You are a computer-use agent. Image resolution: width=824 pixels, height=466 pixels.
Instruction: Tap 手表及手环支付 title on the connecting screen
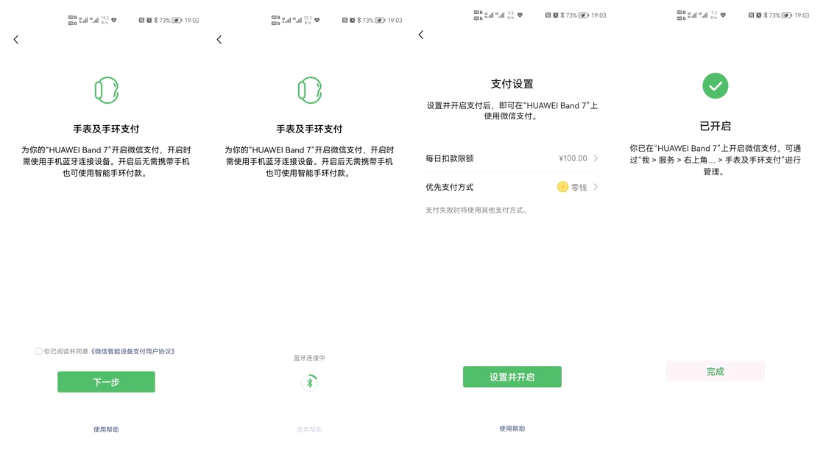[310, 129]
